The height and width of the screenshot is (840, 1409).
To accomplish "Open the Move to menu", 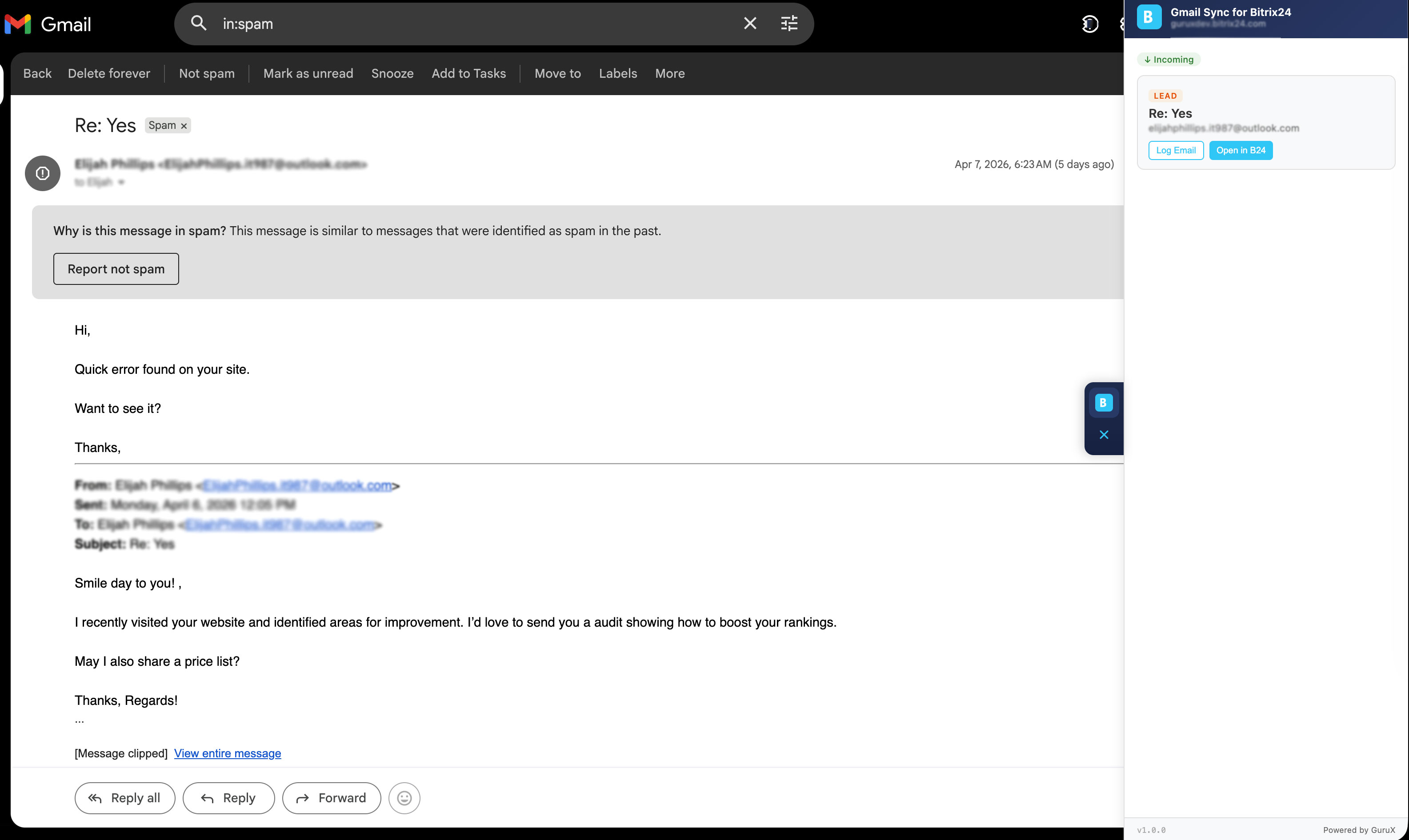I will [557, 74].
